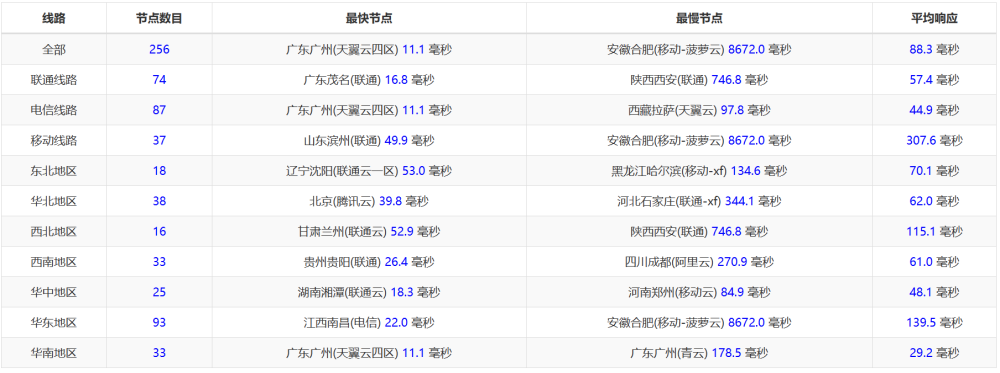Select the 华东地区 row label
The image size is (1000, 373).
[x=54, y=323]
